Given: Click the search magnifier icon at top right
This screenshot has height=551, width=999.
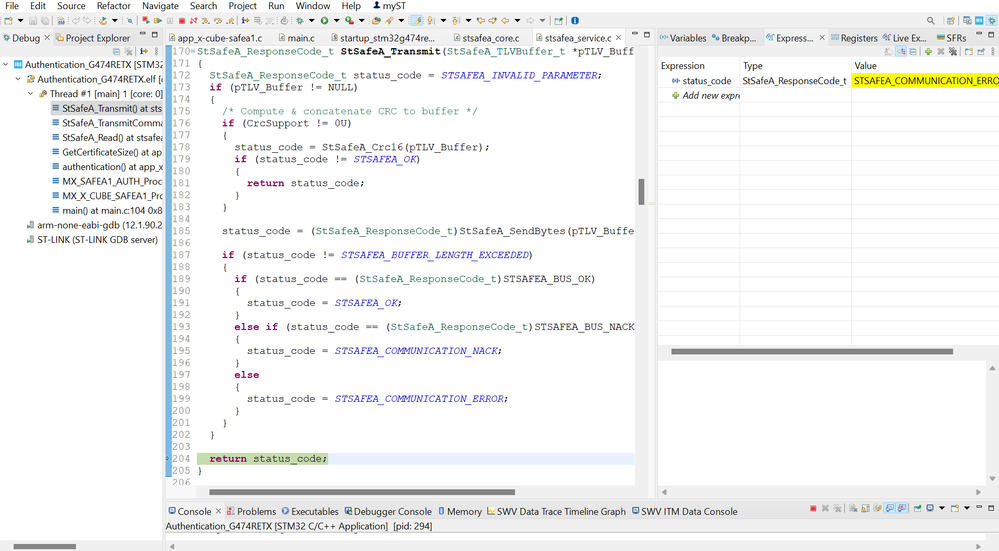Looking at the screenshot, I should (x=931, y=20).
